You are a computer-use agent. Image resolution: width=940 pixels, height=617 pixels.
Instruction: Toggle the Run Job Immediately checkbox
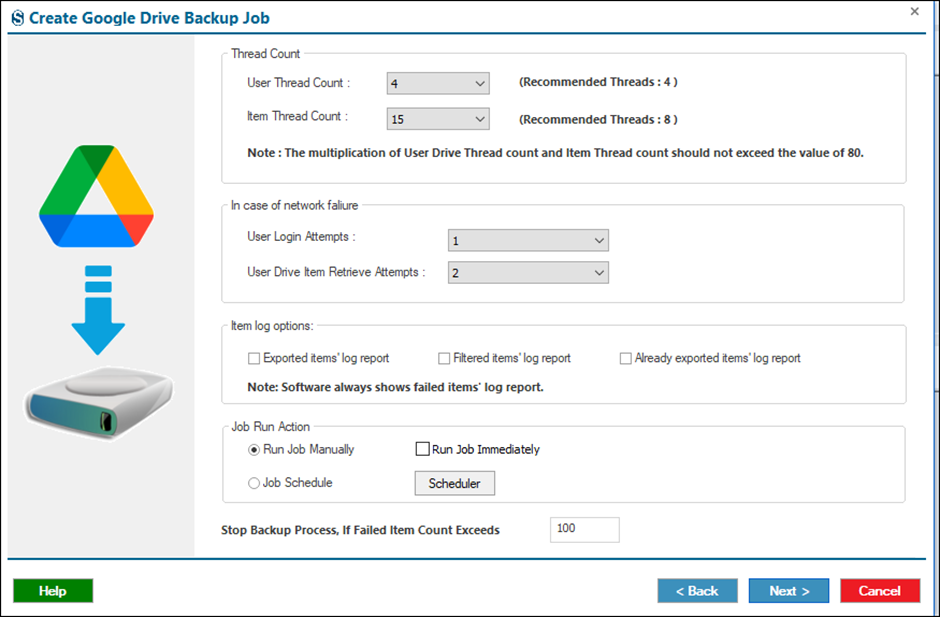click(x=422, y=449)
